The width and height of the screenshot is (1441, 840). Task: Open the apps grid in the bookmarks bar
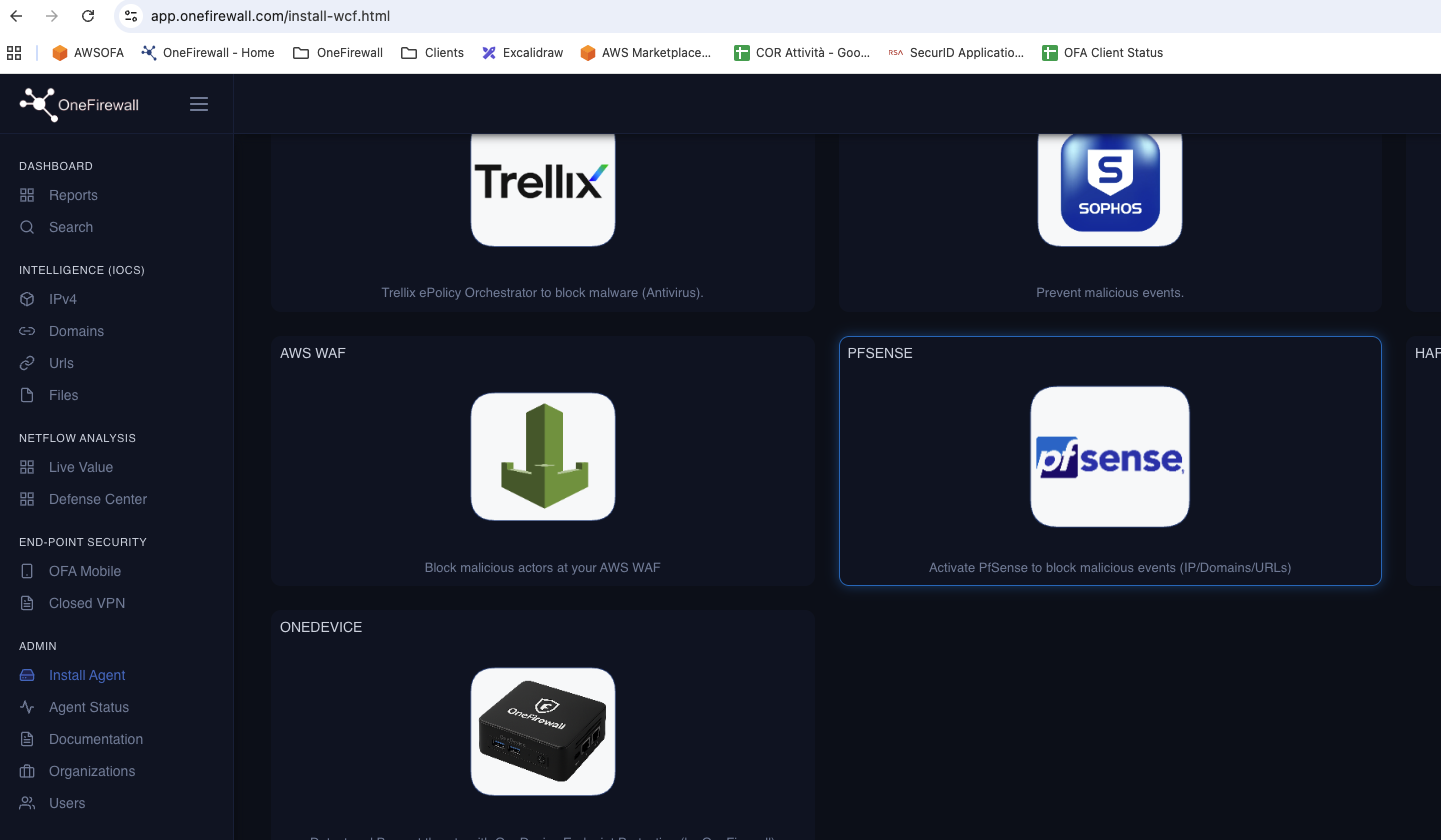14,52
